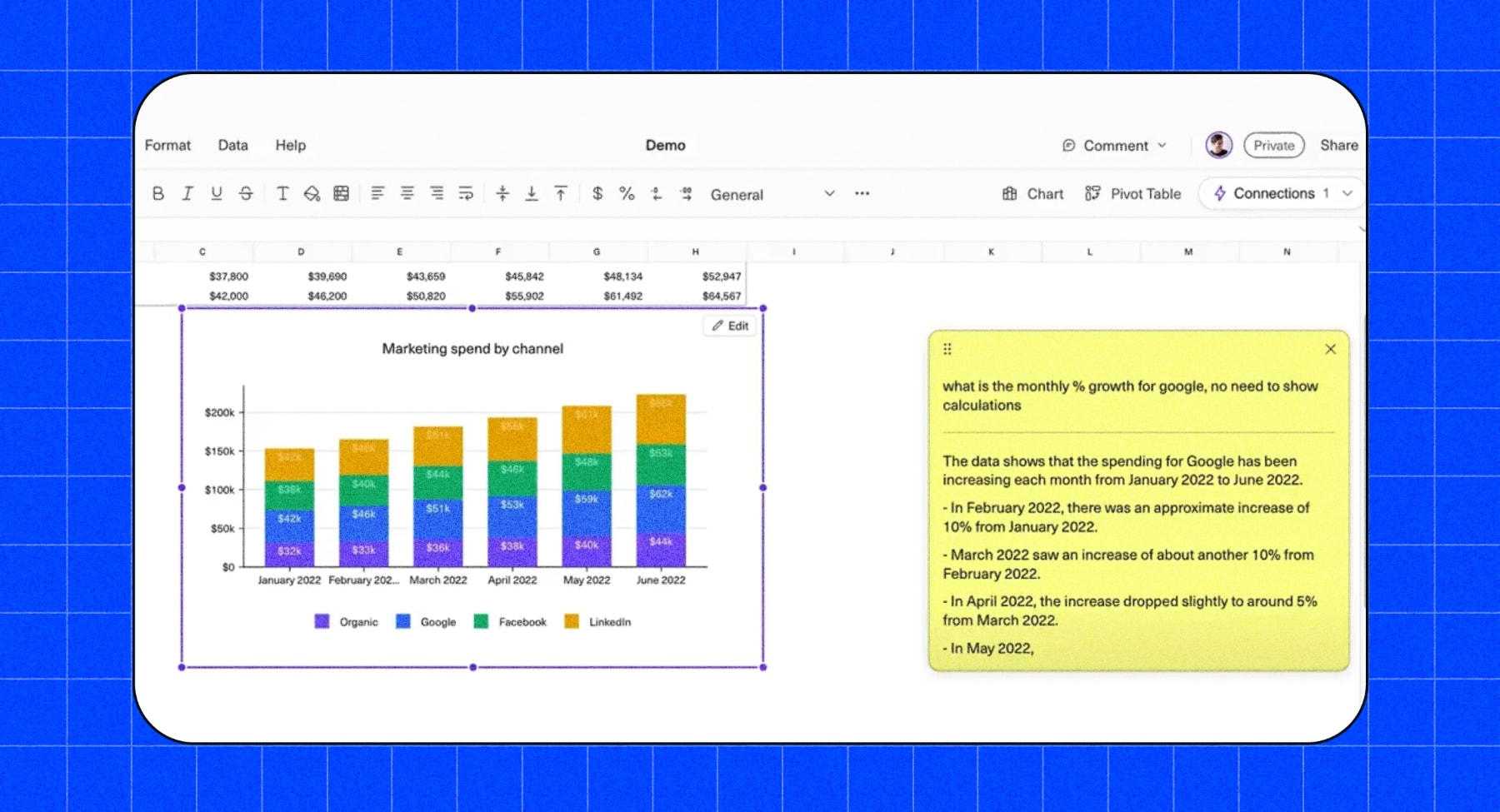Enable text wrapping icon

[466, 194]
